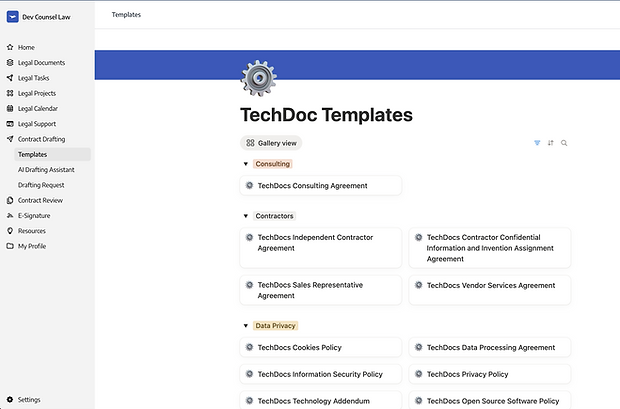Click gear icon on Vendor Services Agreement card

point(418,285)
